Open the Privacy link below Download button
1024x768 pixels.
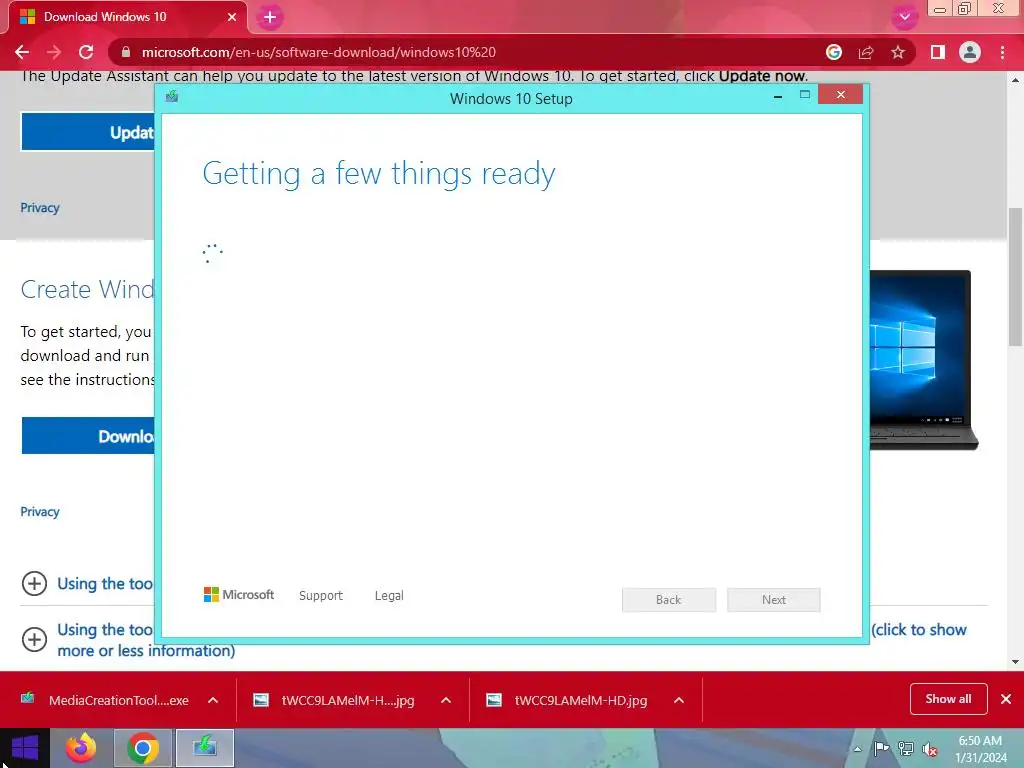click(x=40, y=511)
